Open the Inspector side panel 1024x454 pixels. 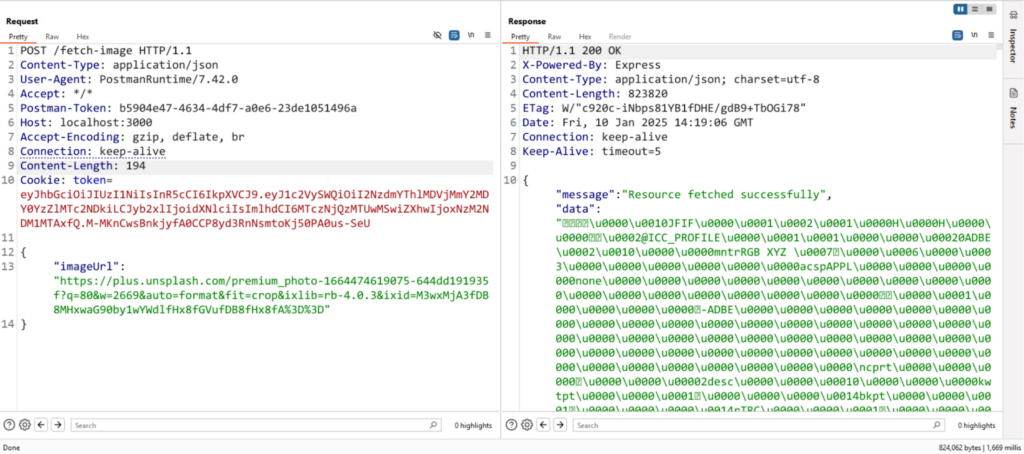pos(1012,42)
